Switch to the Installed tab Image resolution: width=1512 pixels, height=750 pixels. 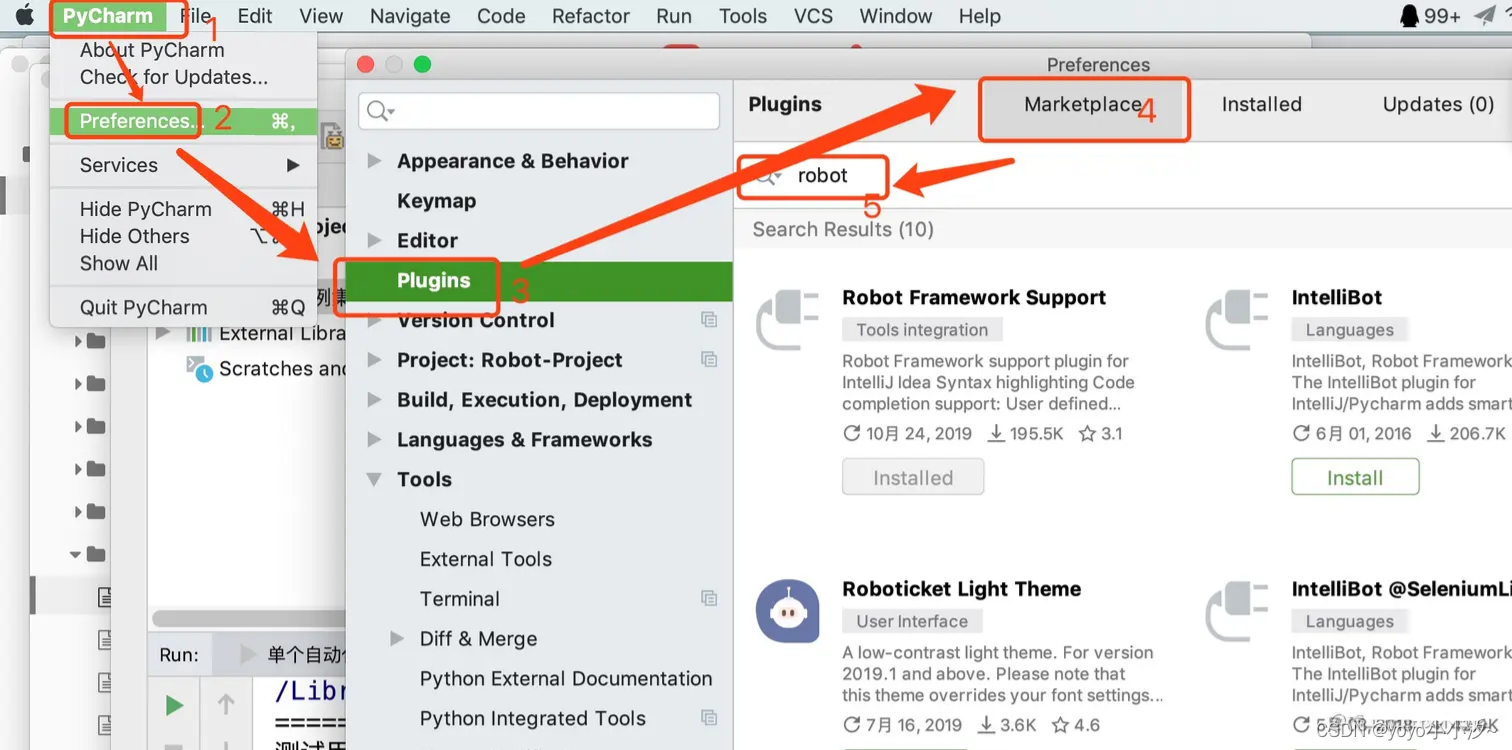(x=1261, y=103)
